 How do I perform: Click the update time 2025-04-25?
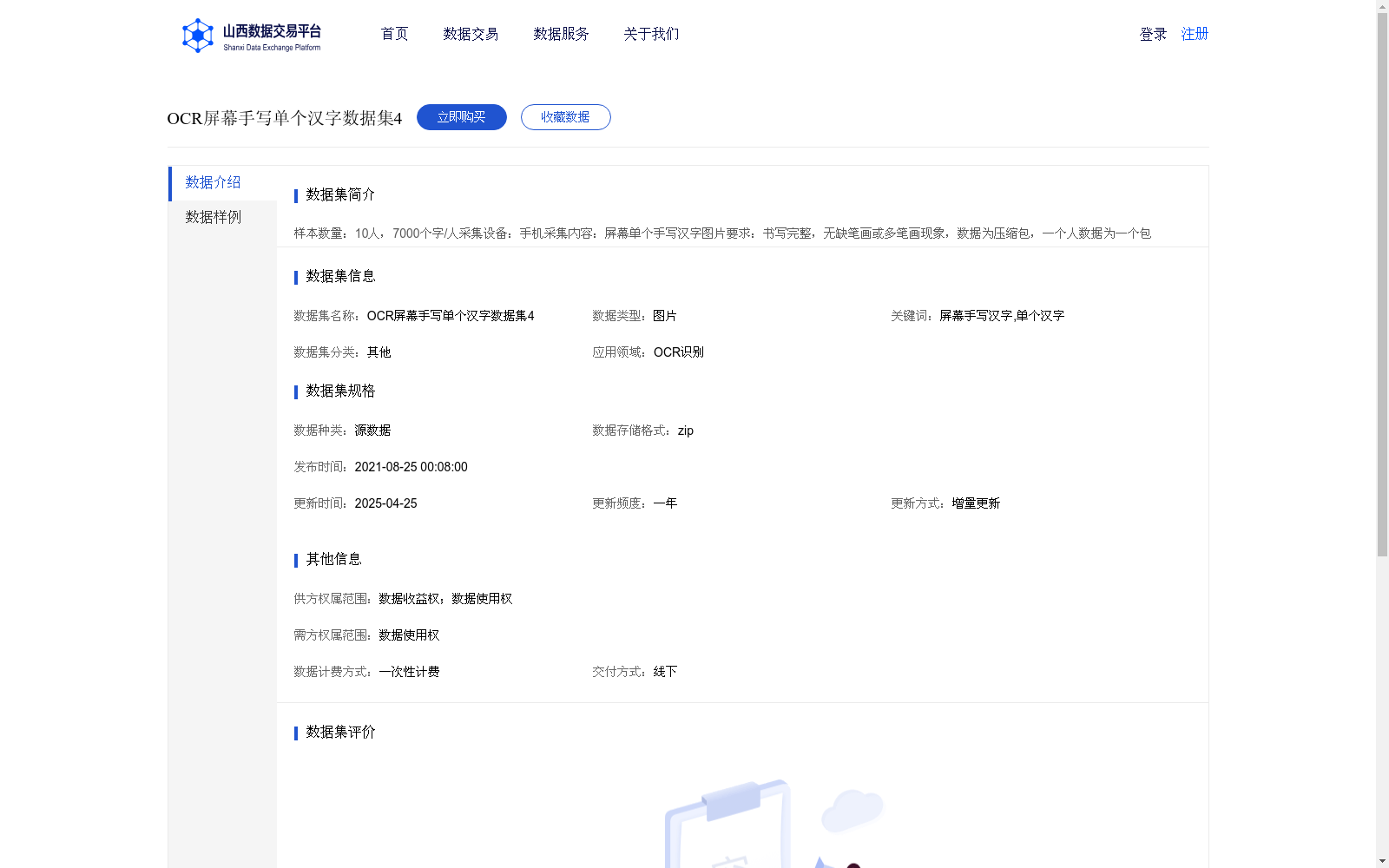tap(386, 503)
